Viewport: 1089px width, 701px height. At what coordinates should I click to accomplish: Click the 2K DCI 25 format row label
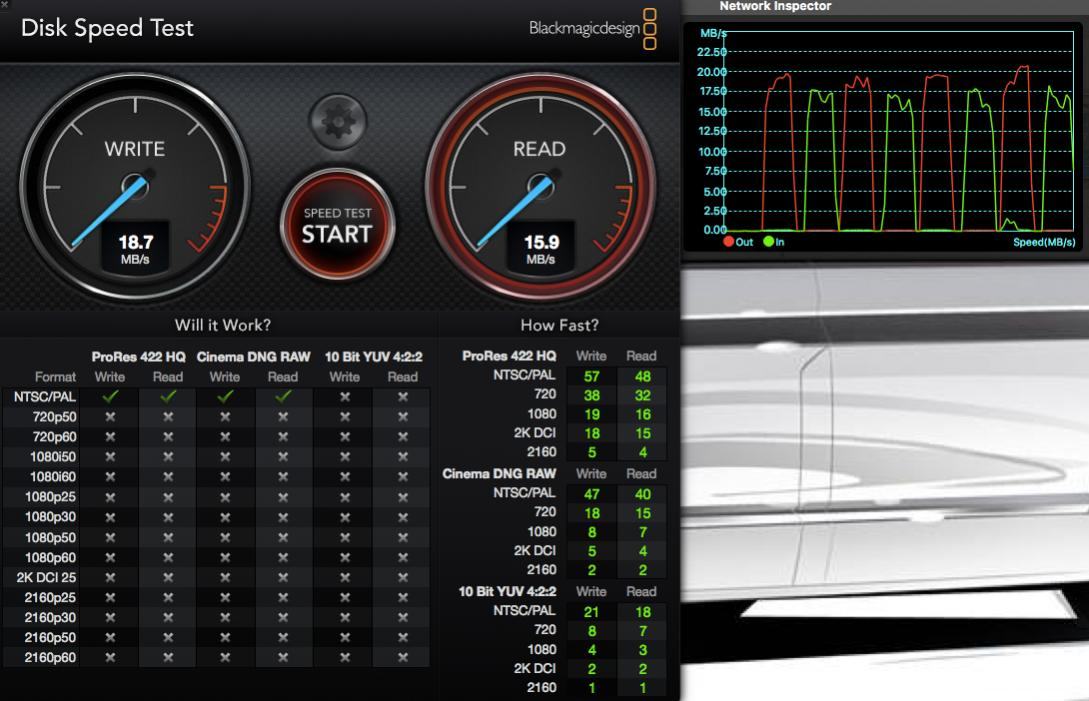(x=47, y=577)
